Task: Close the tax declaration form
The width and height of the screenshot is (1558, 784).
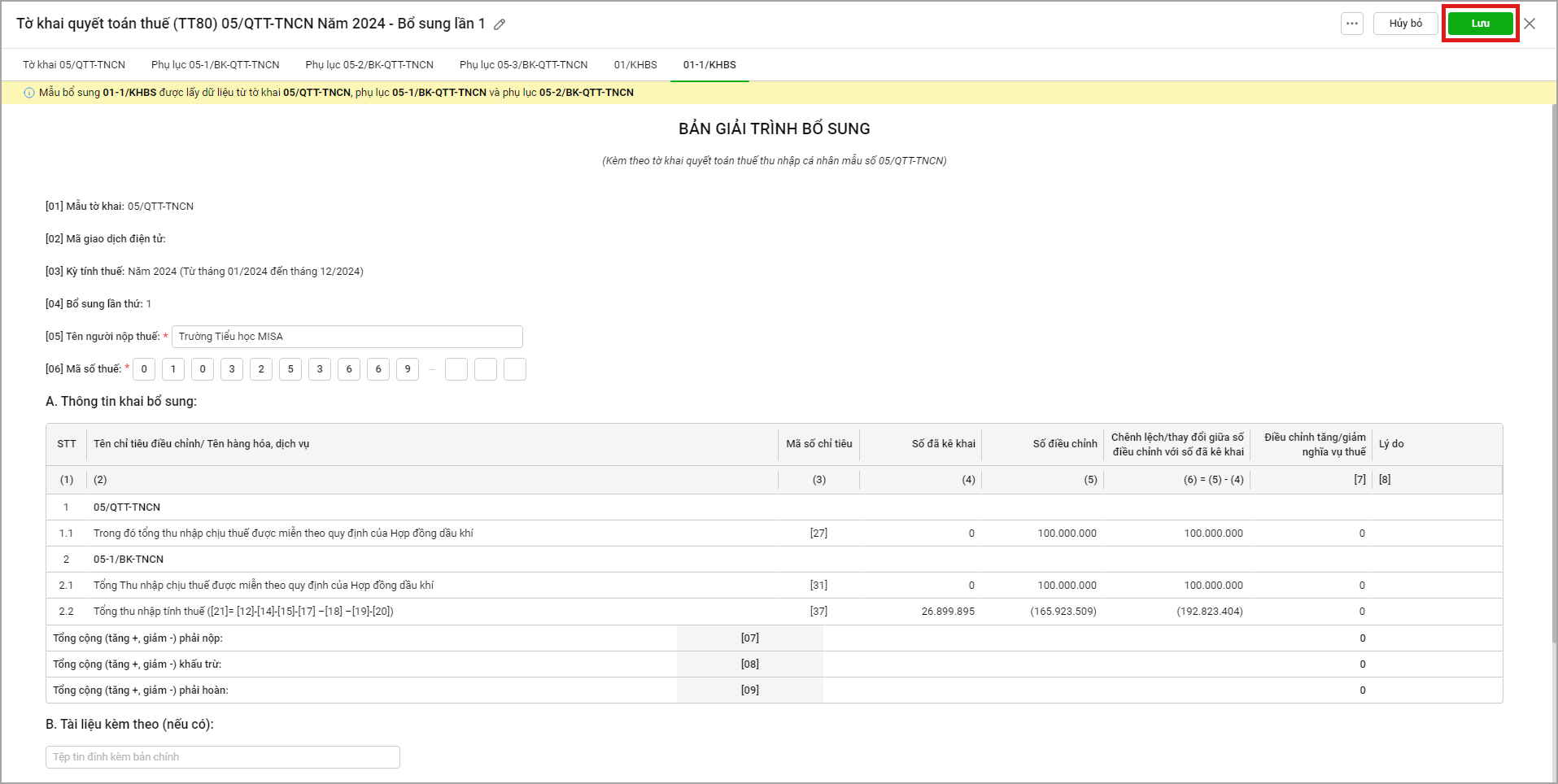Action: 1530,24
